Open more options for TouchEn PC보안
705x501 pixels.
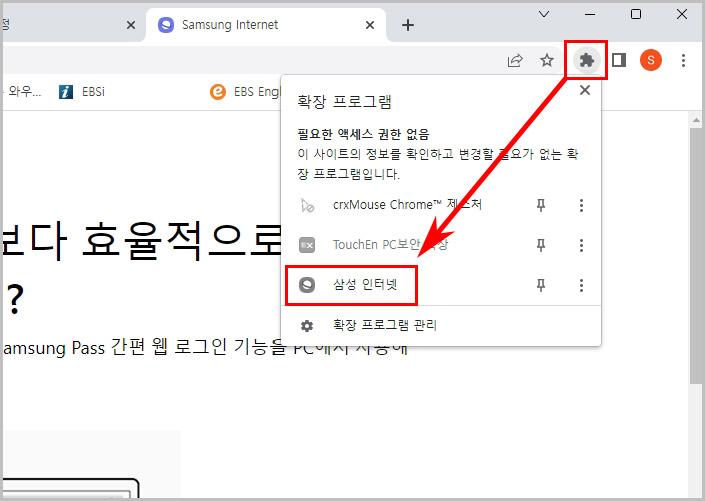click(581, 245)
